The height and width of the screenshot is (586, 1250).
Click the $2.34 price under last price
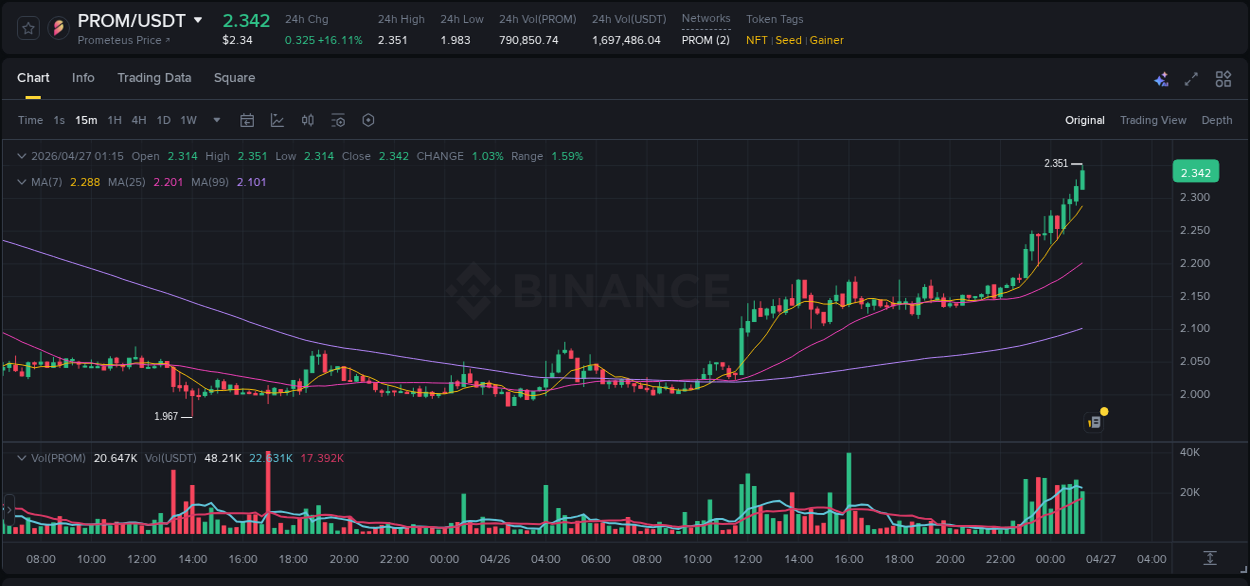237,40
